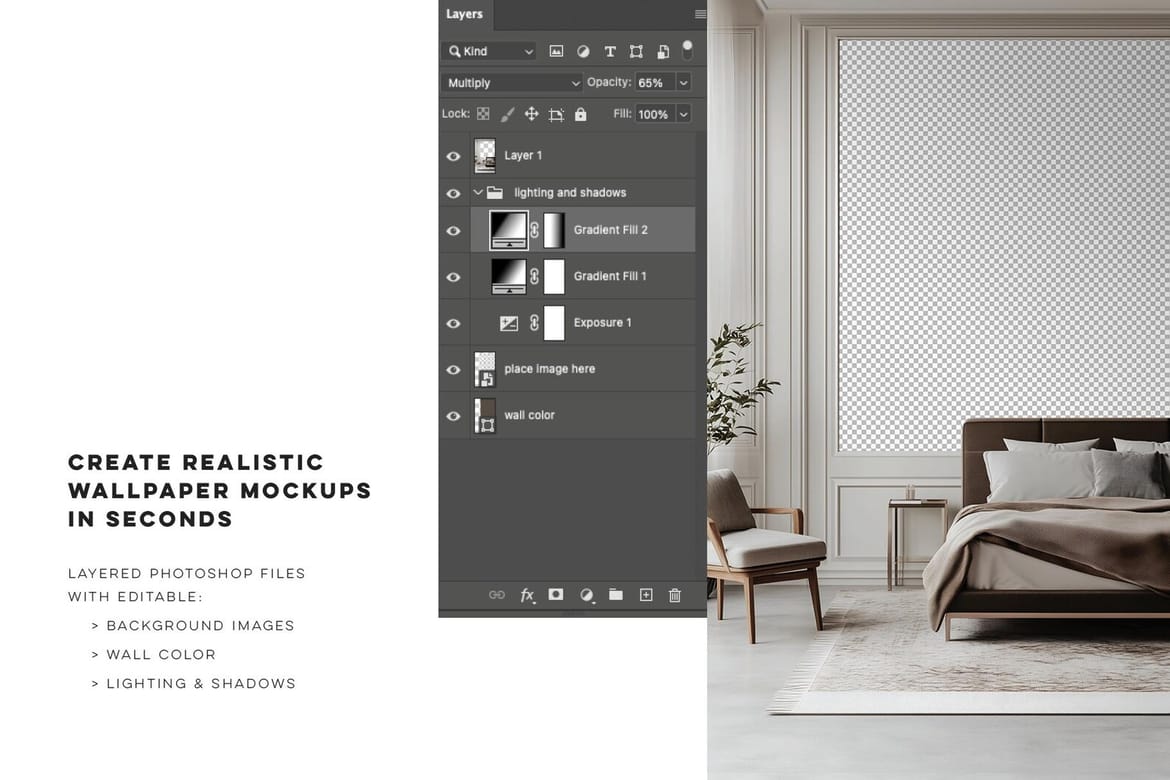This screenshot has width=1170, height=780.
Task: Hide the wall color layer
Action: point(453,416)
